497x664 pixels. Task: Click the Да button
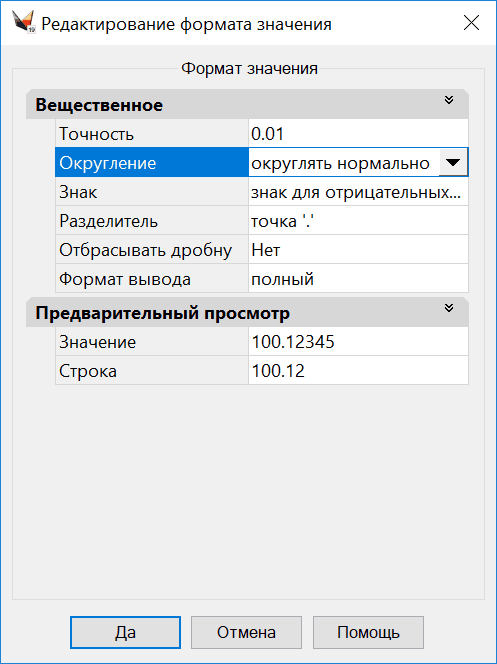(125, 632)
